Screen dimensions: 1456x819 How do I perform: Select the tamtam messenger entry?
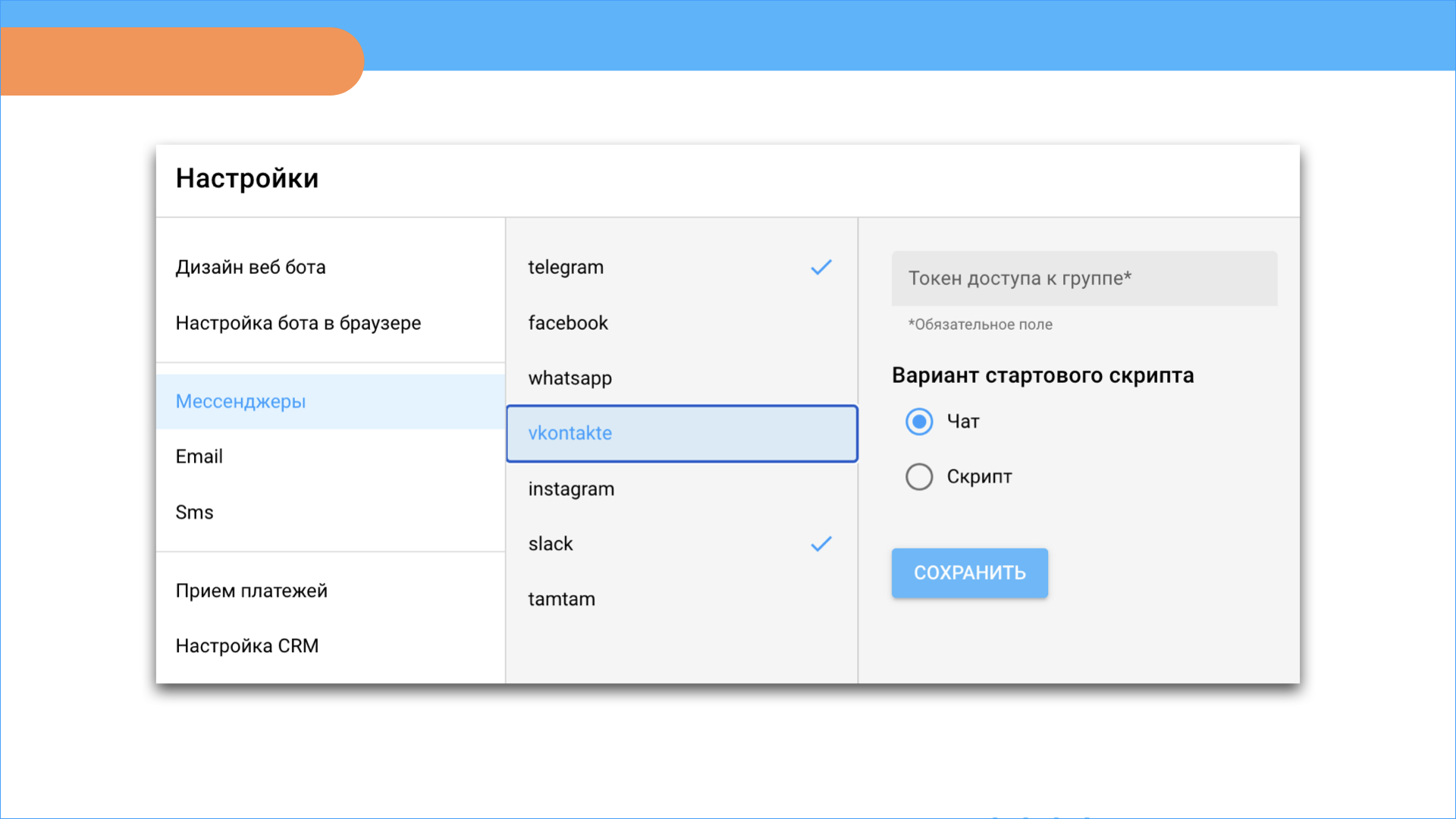562,600
